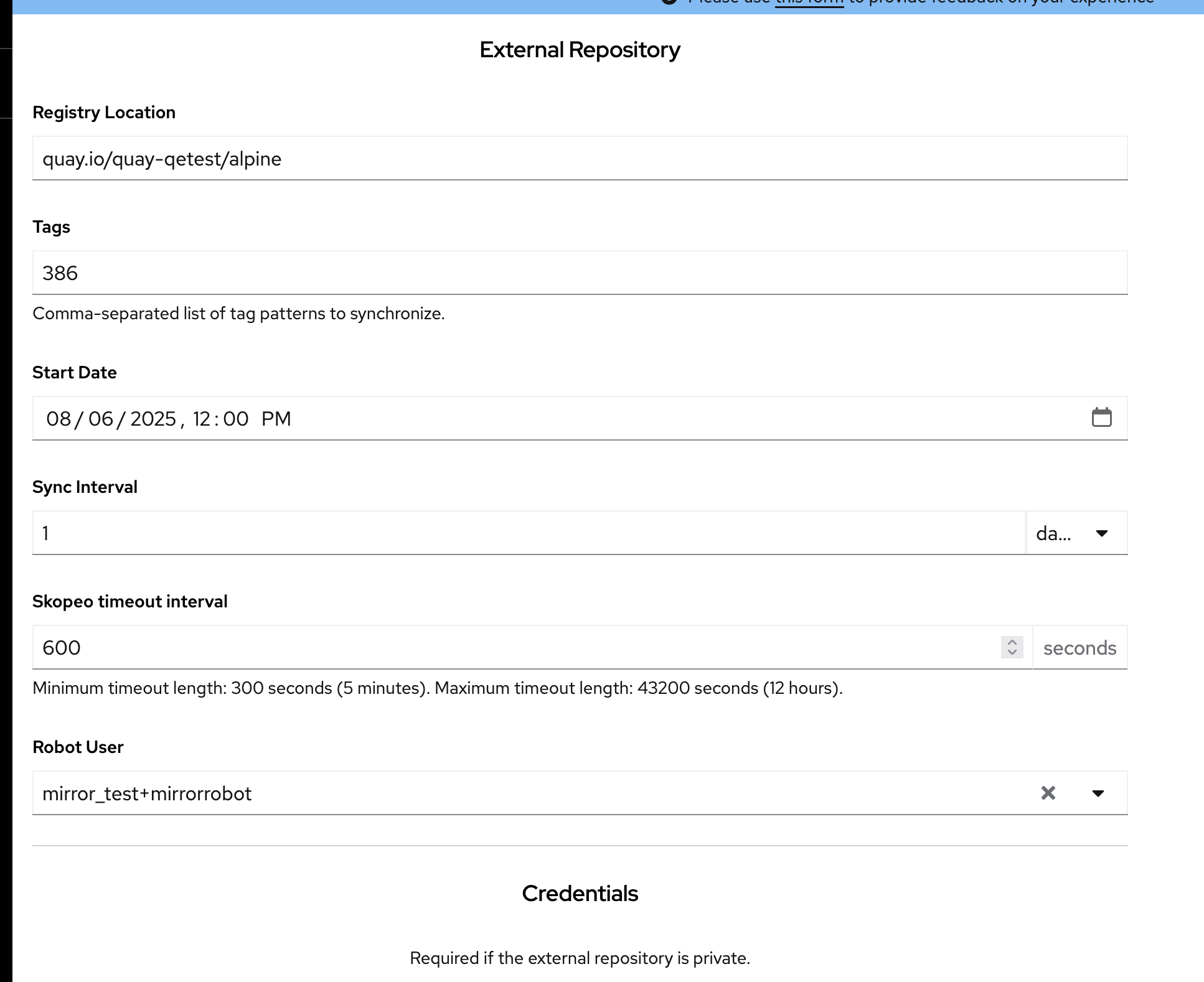Open the feedback form link in banner
The height and width of the screenshot is (982, 1204).
pos(809,3)
